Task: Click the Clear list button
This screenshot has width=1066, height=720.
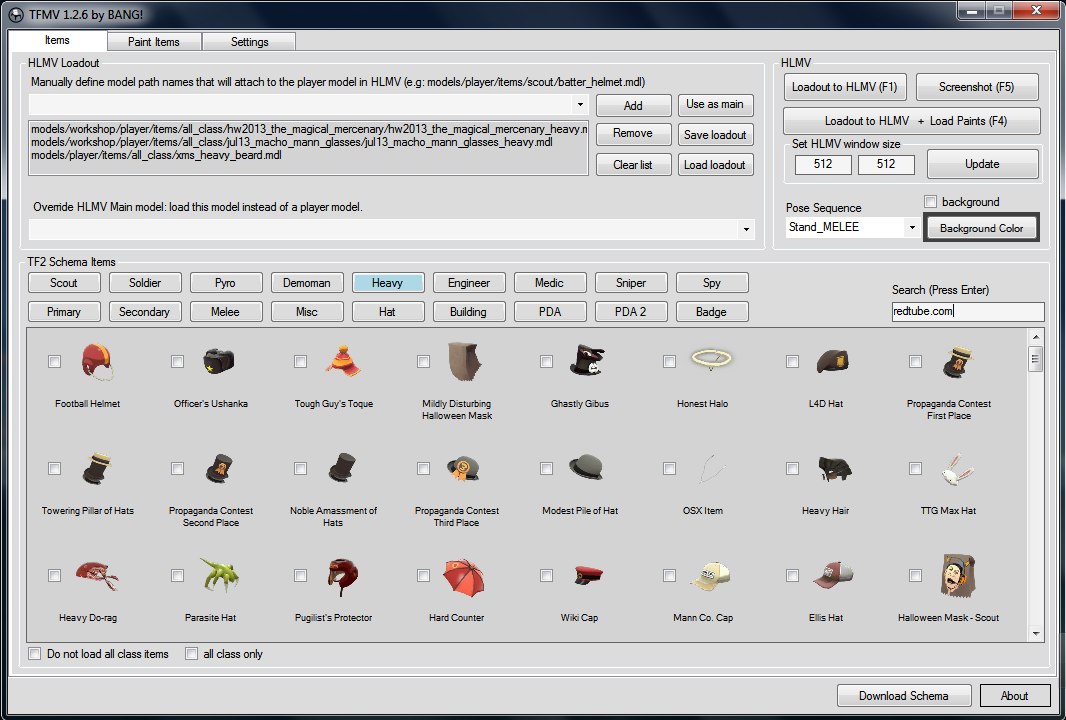Action: (633, 165)
